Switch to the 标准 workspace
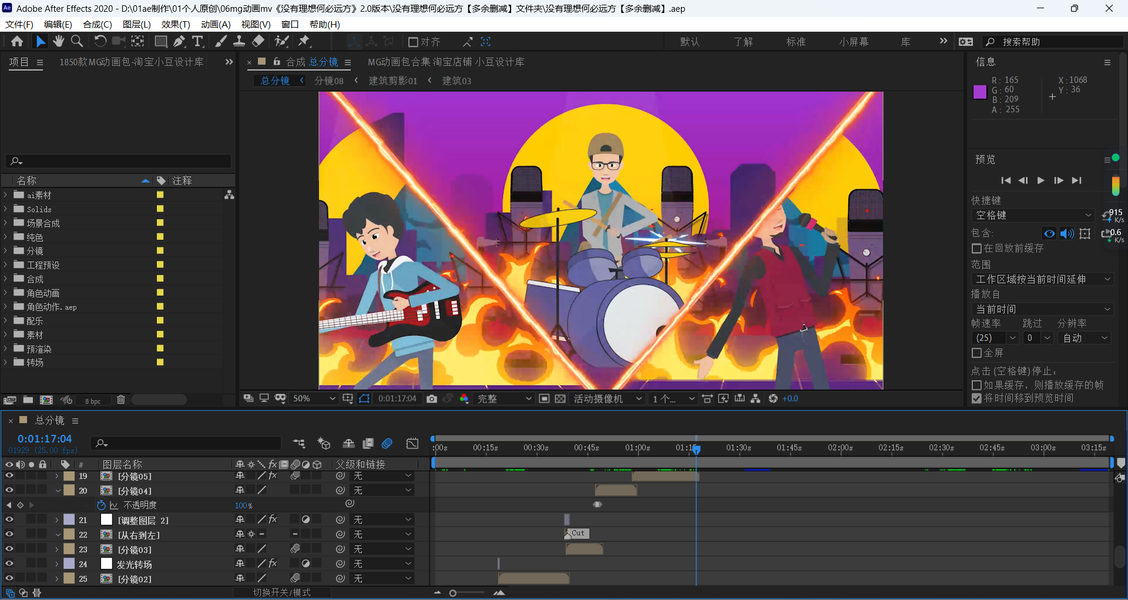 [796, 42]
